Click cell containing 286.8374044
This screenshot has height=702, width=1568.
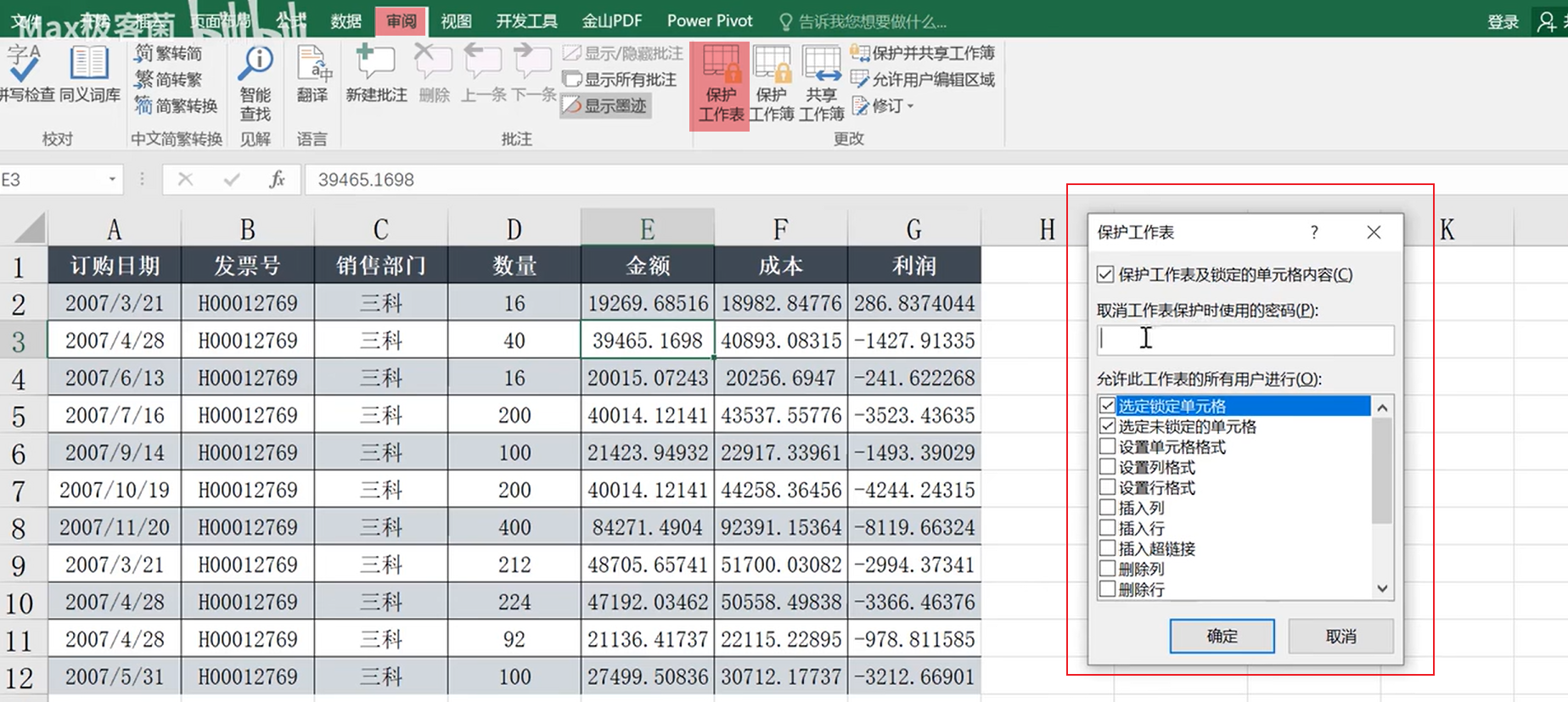(x=914, y=303)
